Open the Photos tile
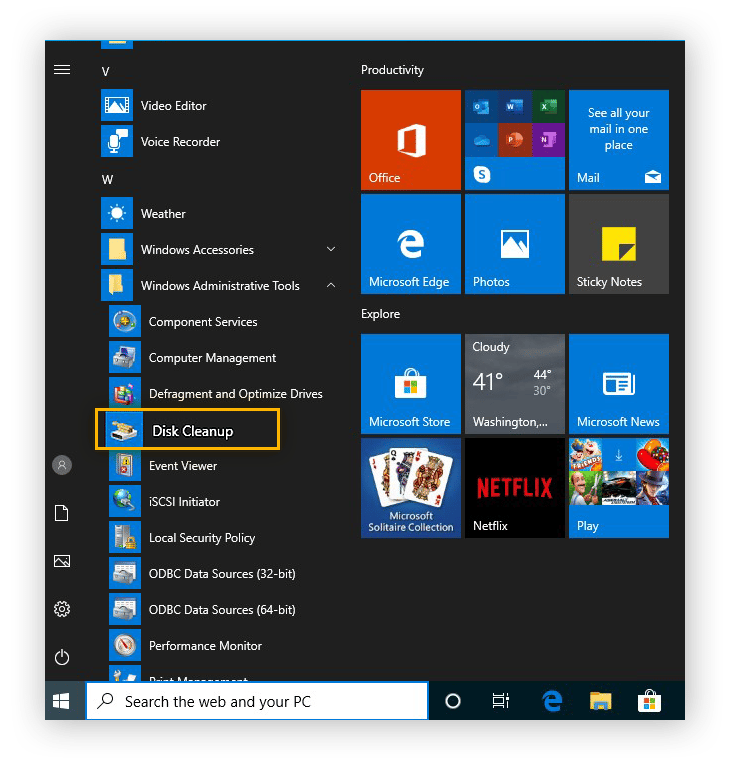The image size is (731, 765). (x=515, y=244)
